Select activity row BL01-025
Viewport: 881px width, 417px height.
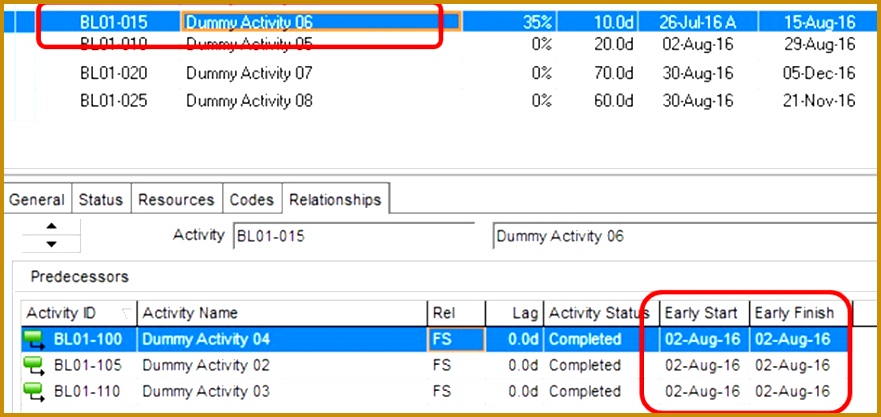click(x=440, y=101)
